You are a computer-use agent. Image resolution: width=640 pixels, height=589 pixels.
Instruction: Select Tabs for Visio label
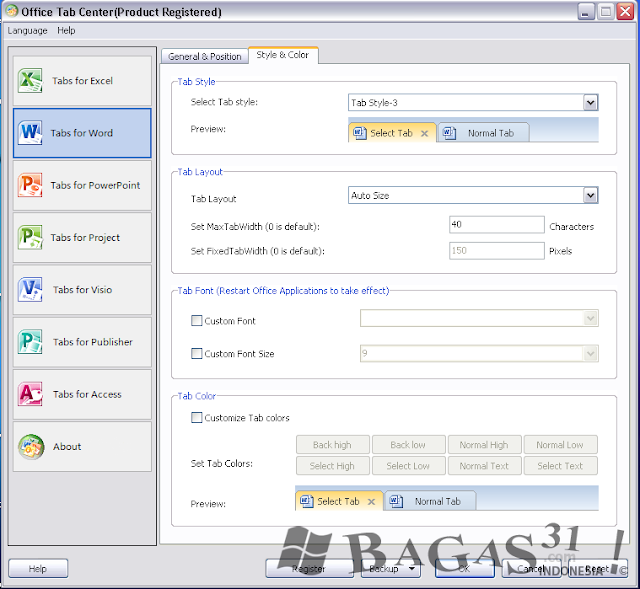[x=82, y=290]
